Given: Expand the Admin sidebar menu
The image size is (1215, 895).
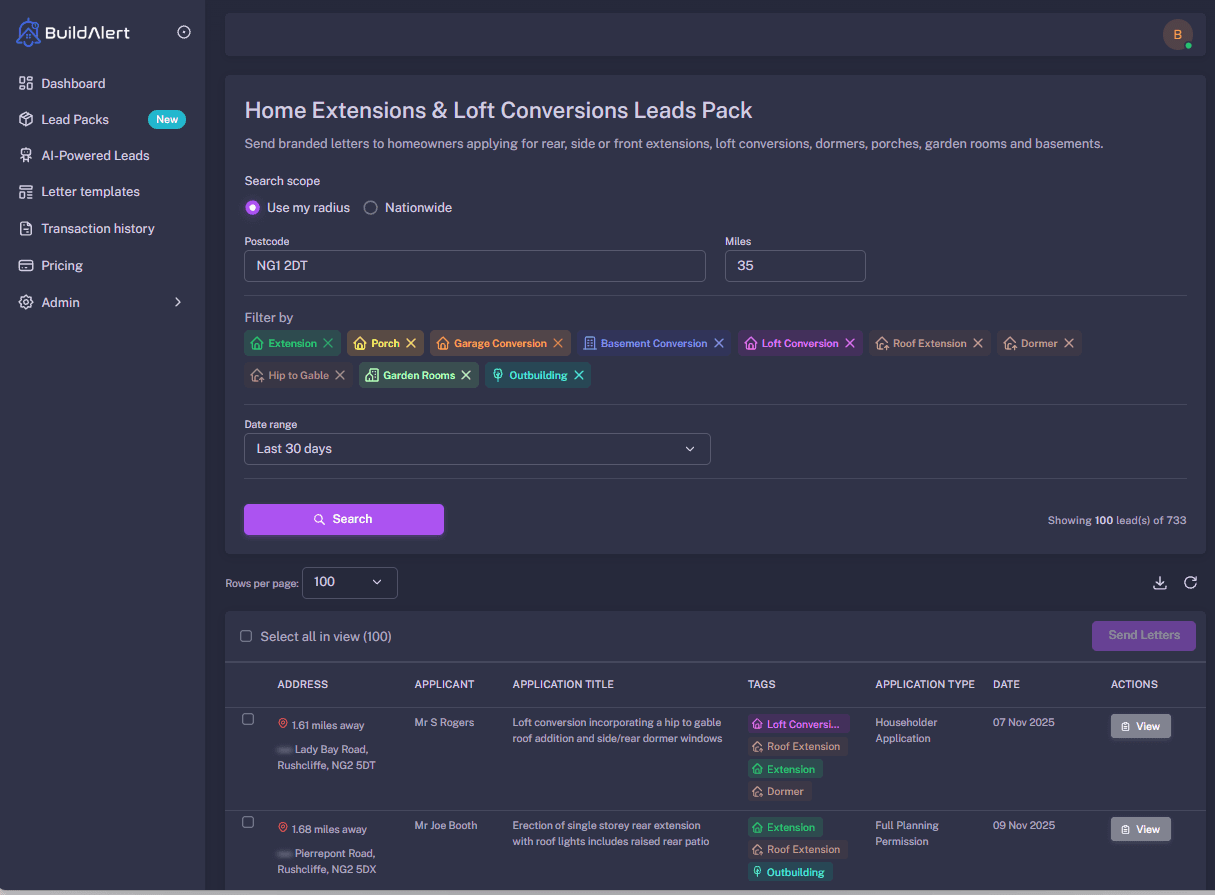Looking at the screenshot, I should click(x=100, y=302).
